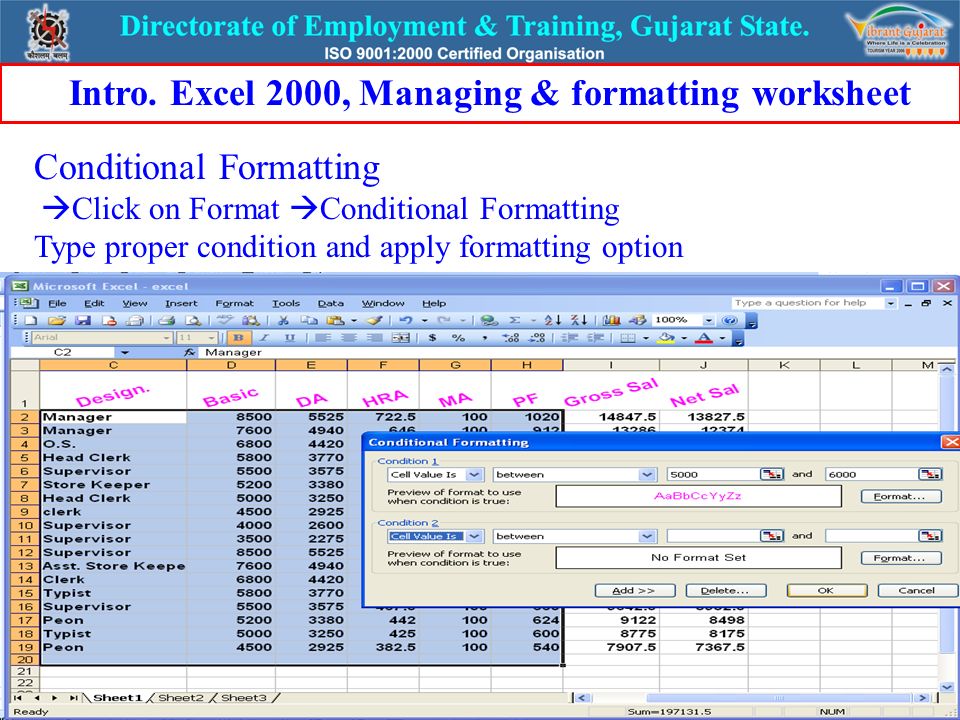Click the Paste clipboard icon

coord(335,320)
